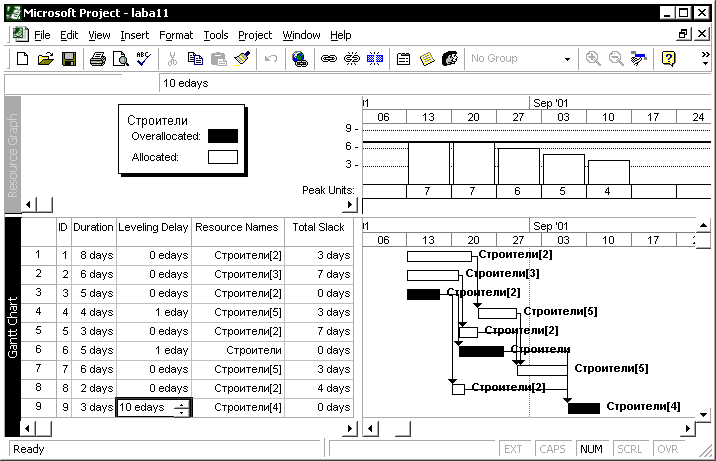Assign Resources with the face icon
The image size is (716, 461).
(450, 59)
